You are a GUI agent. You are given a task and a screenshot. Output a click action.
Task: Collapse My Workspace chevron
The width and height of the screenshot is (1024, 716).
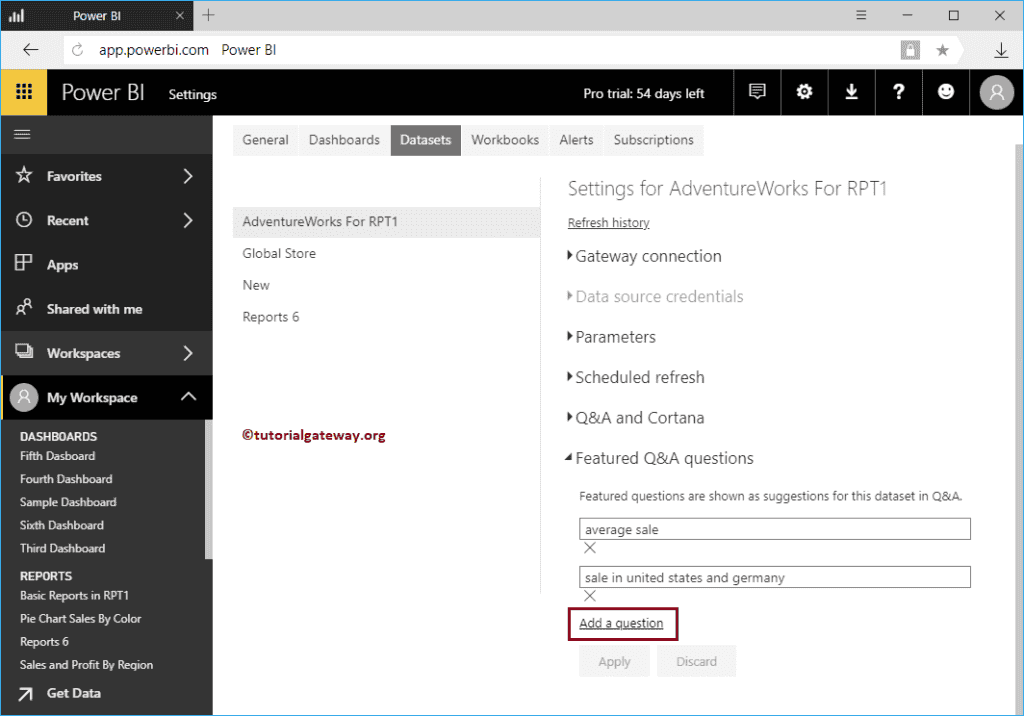click(x=188, y=397)
